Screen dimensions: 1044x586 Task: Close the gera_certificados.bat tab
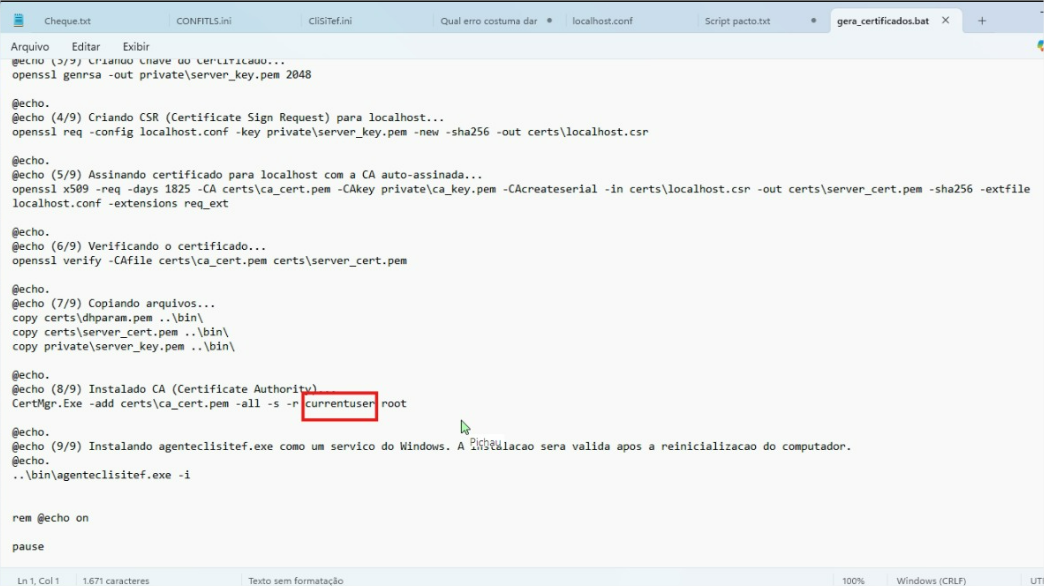coord(945,21)
